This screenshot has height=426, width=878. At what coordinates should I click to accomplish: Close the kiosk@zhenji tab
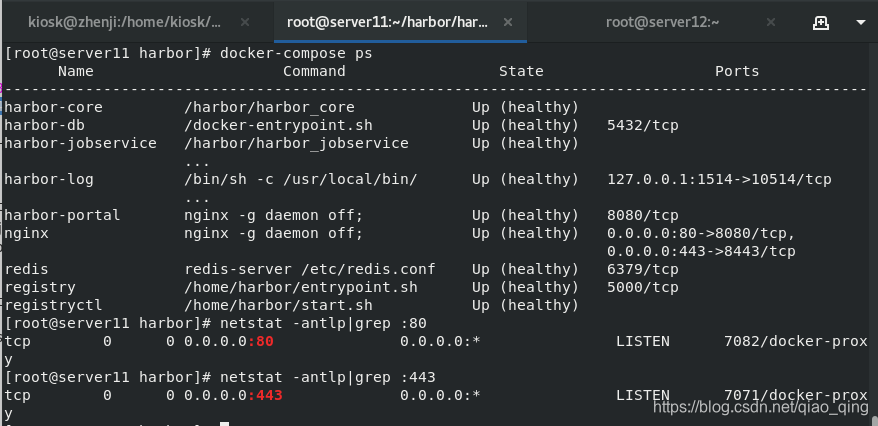[245, 22]
